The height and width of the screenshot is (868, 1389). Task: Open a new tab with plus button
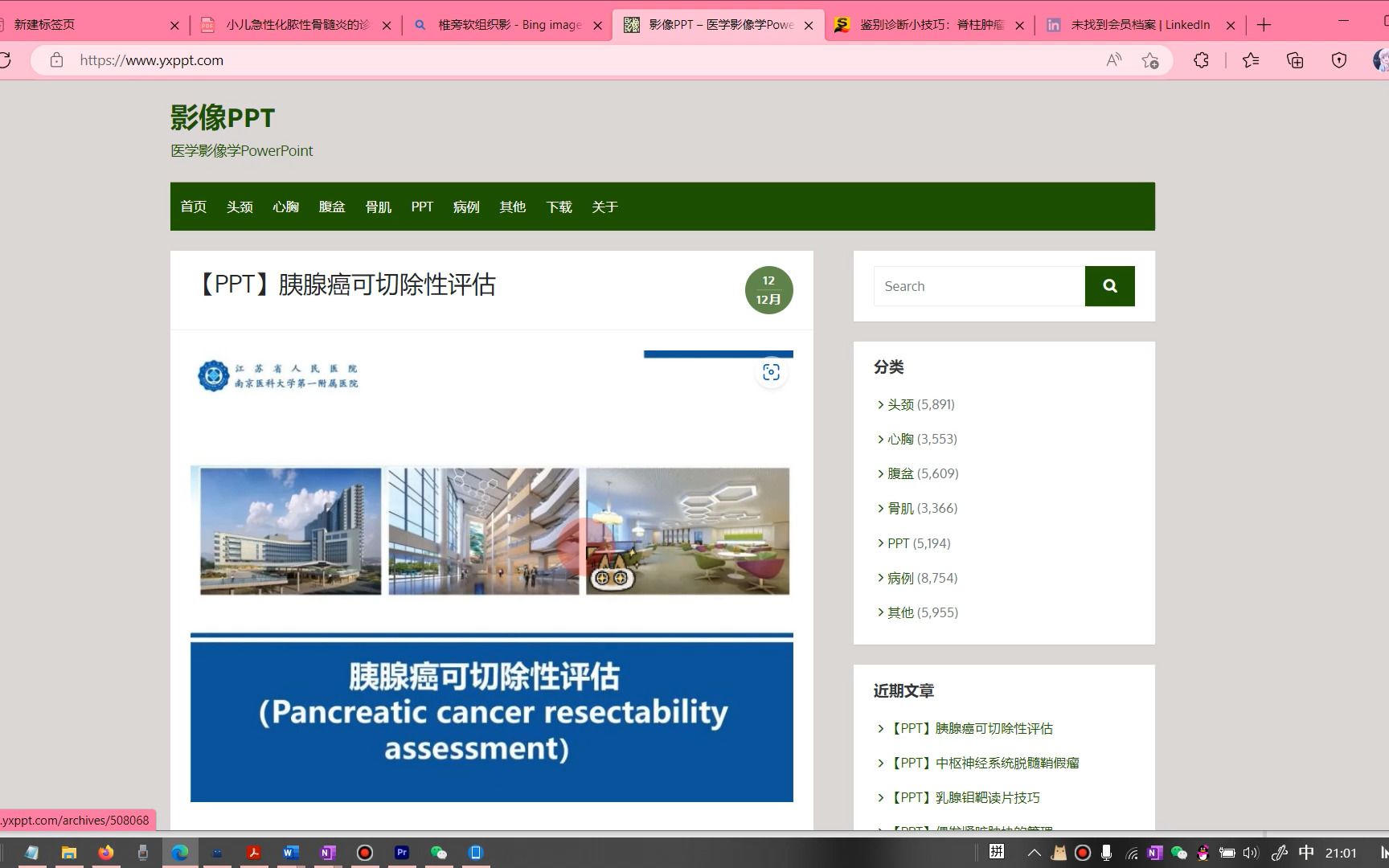click(1264, 25)
